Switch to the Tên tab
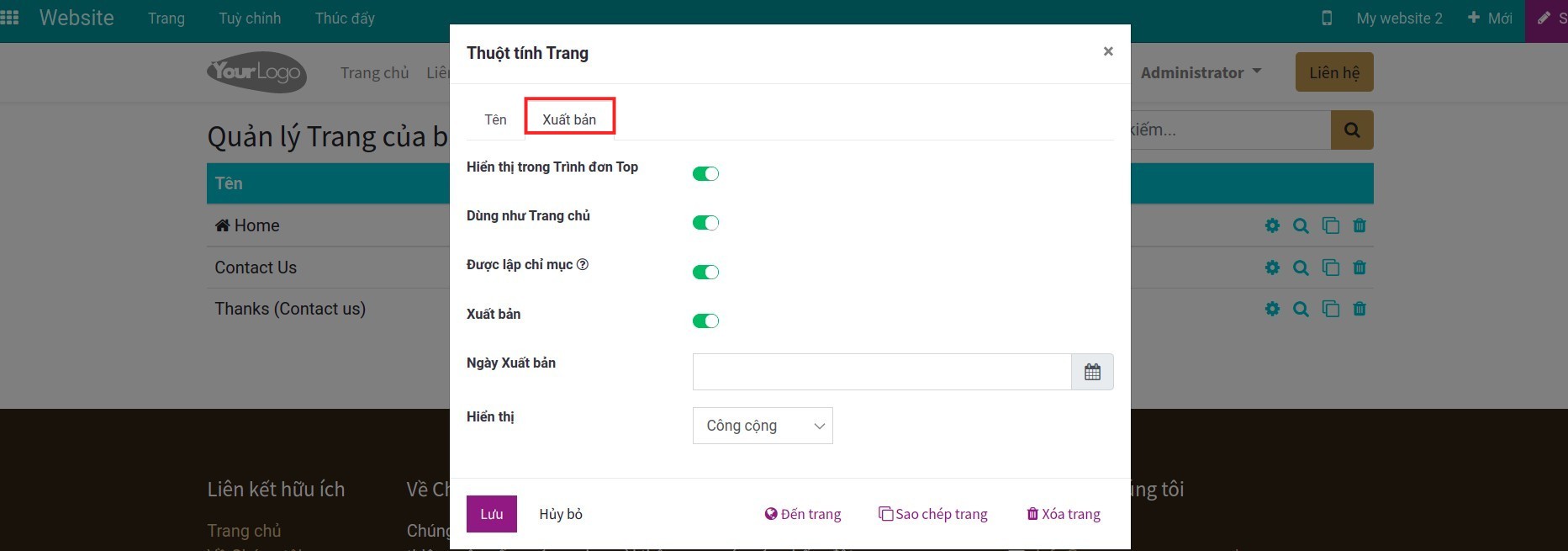 click(x=495, y=119)
